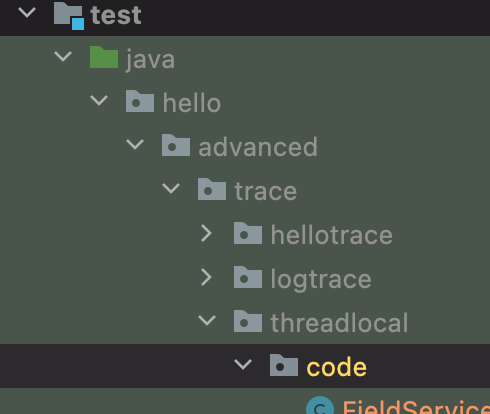
Task: Click the FieldService class icon
Action: coord(320,405)
